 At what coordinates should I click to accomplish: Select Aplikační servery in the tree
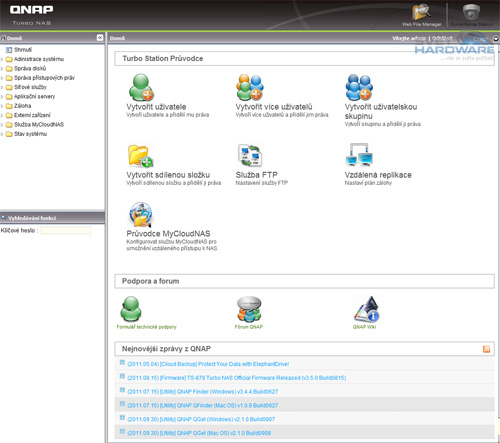[35, 96]
